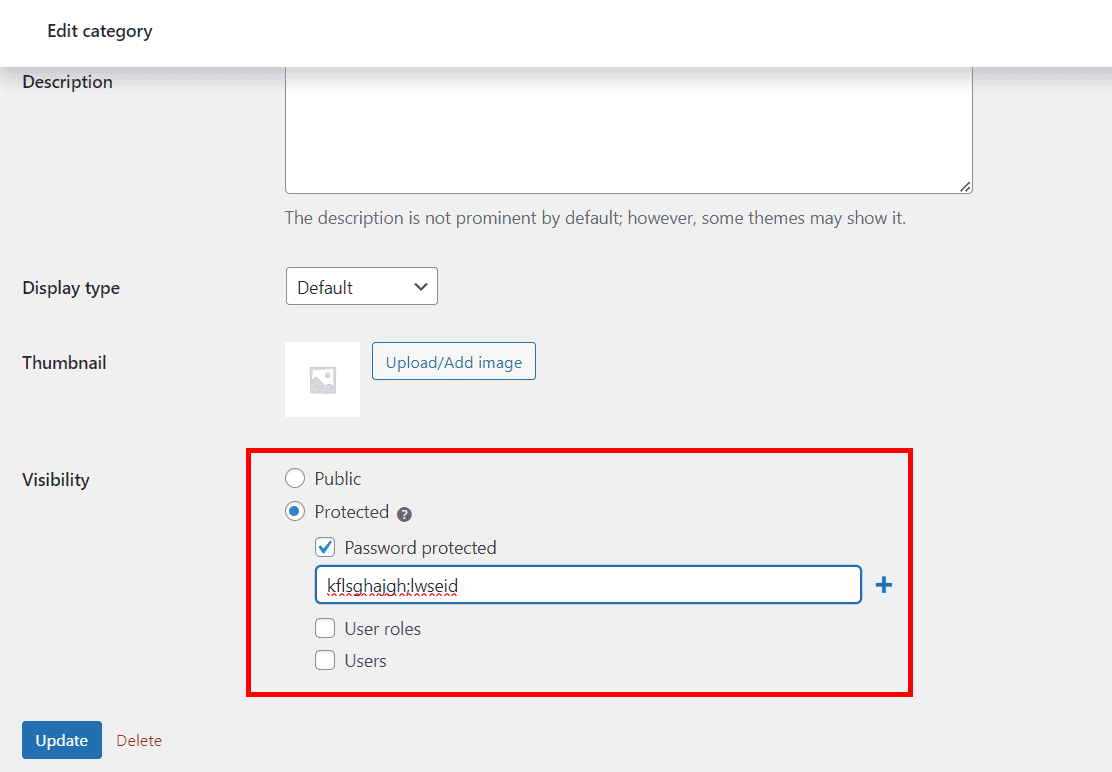
Task: Enable the Users checkbox
Action: [325, 660]
